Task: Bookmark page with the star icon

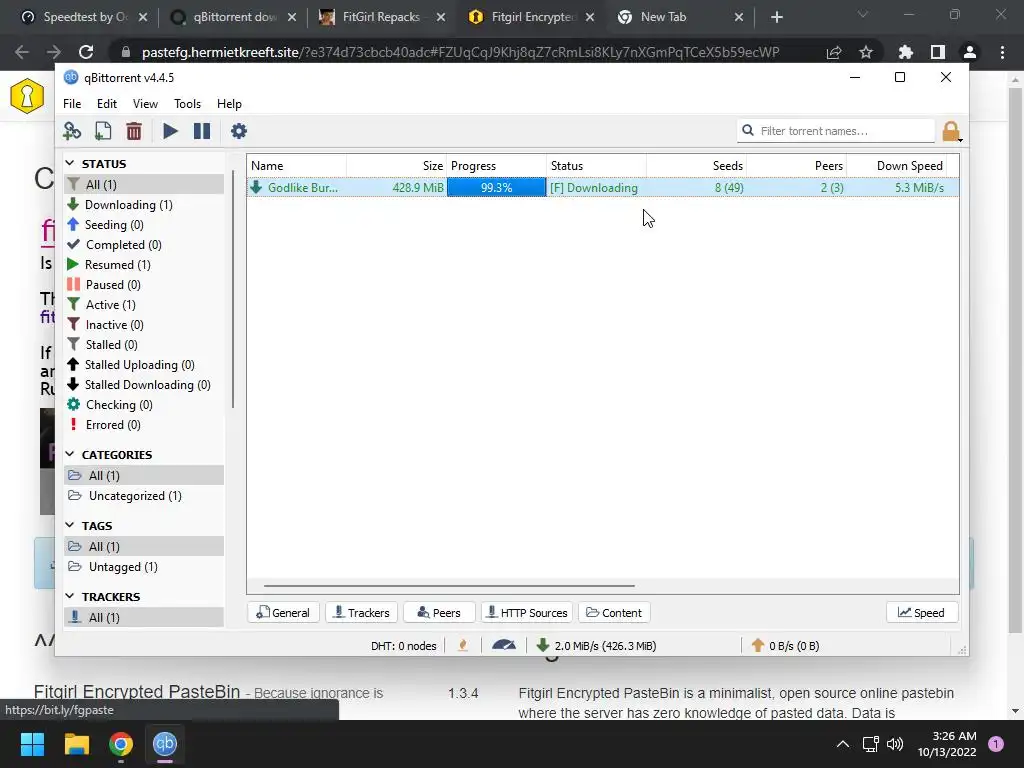Action: pyautogui.click(x=866, y=52)
